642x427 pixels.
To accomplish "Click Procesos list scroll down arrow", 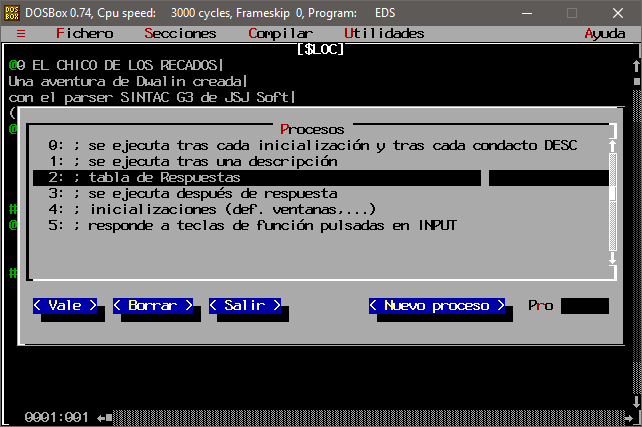I will [613, 258].
